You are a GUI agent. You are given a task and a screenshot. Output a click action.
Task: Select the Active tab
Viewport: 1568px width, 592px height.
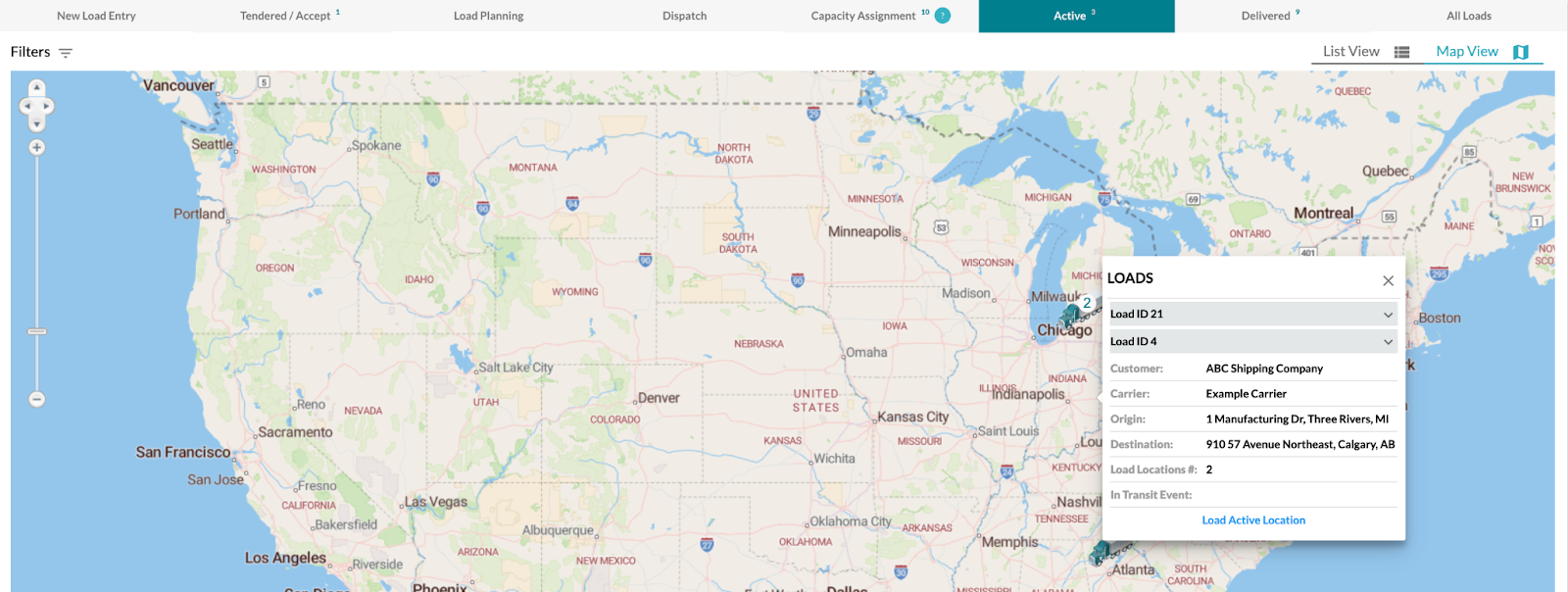tap(1076, 16)
